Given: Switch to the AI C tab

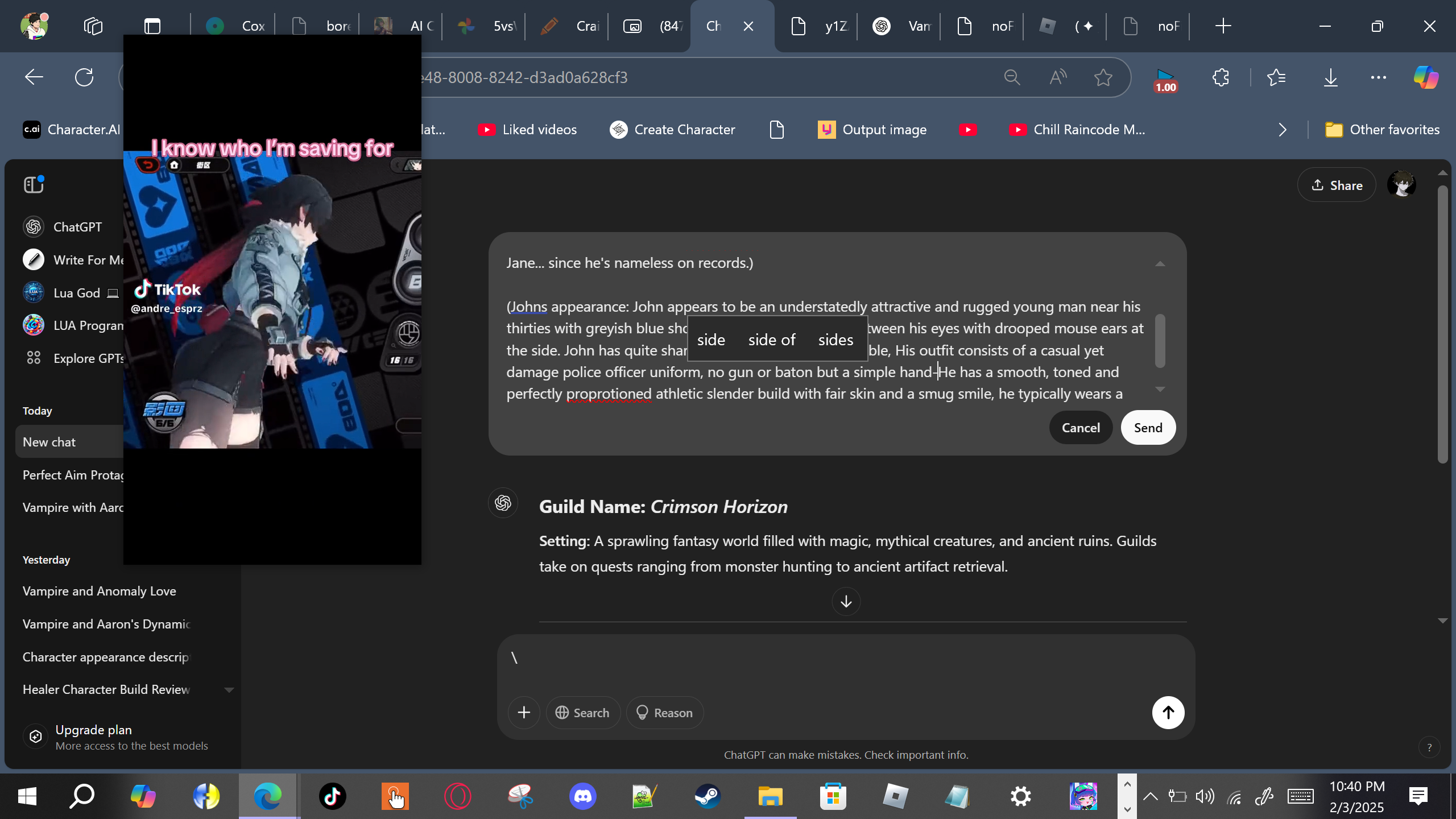Looking at the screenshot, I should (403, 26).
